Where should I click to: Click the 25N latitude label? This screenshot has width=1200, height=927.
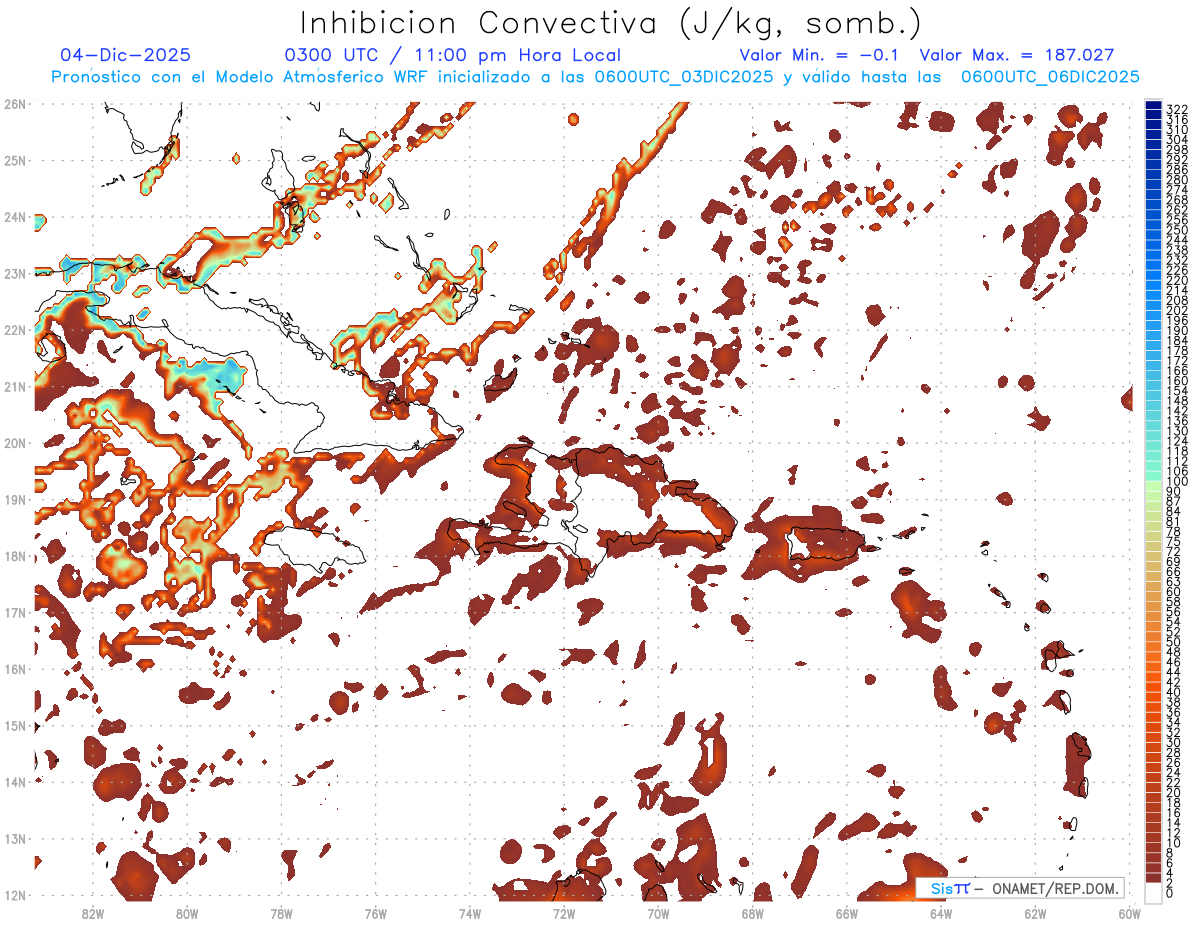click(15, 160)
